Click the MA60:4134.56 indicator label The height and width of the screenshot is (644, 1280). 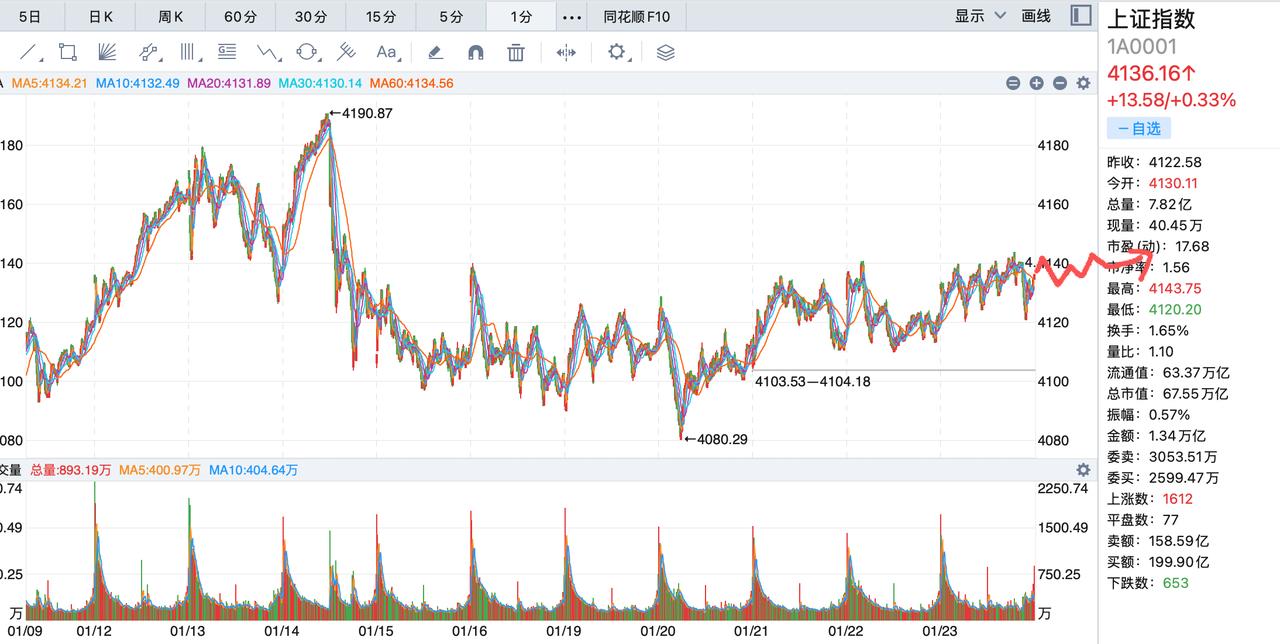tap(411, 83)
